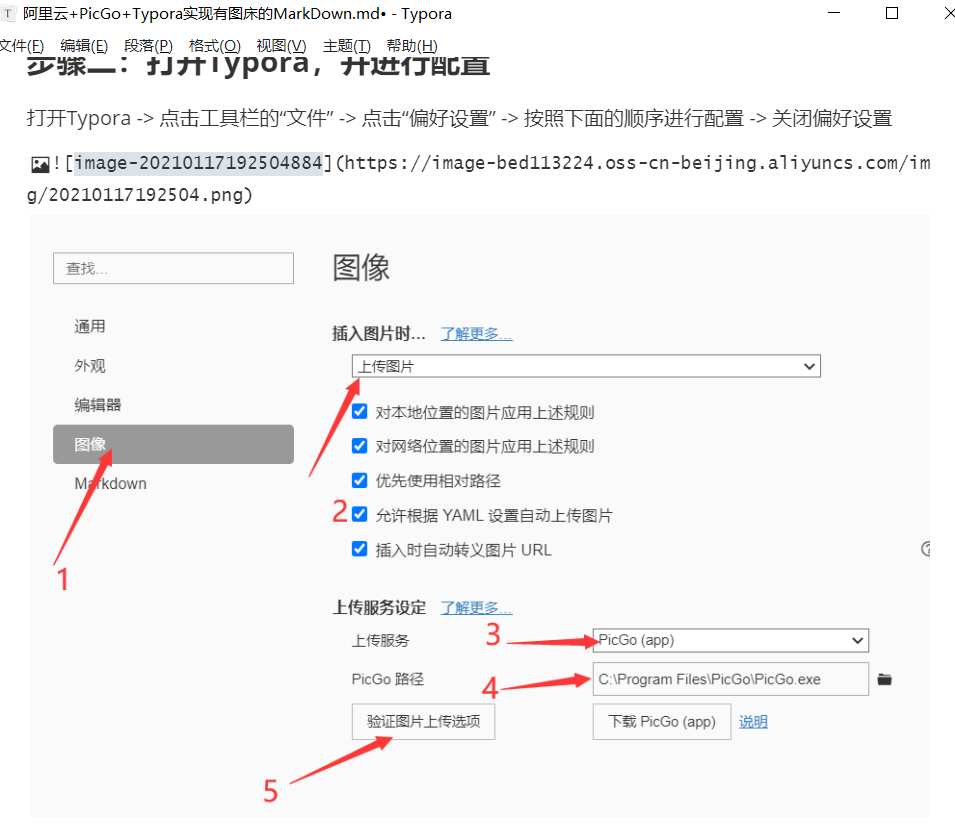The image size is (955, 824).
Task: Click the paragraph starting 打开Typora -> 点击工具栏
Action: click(459, 118)
